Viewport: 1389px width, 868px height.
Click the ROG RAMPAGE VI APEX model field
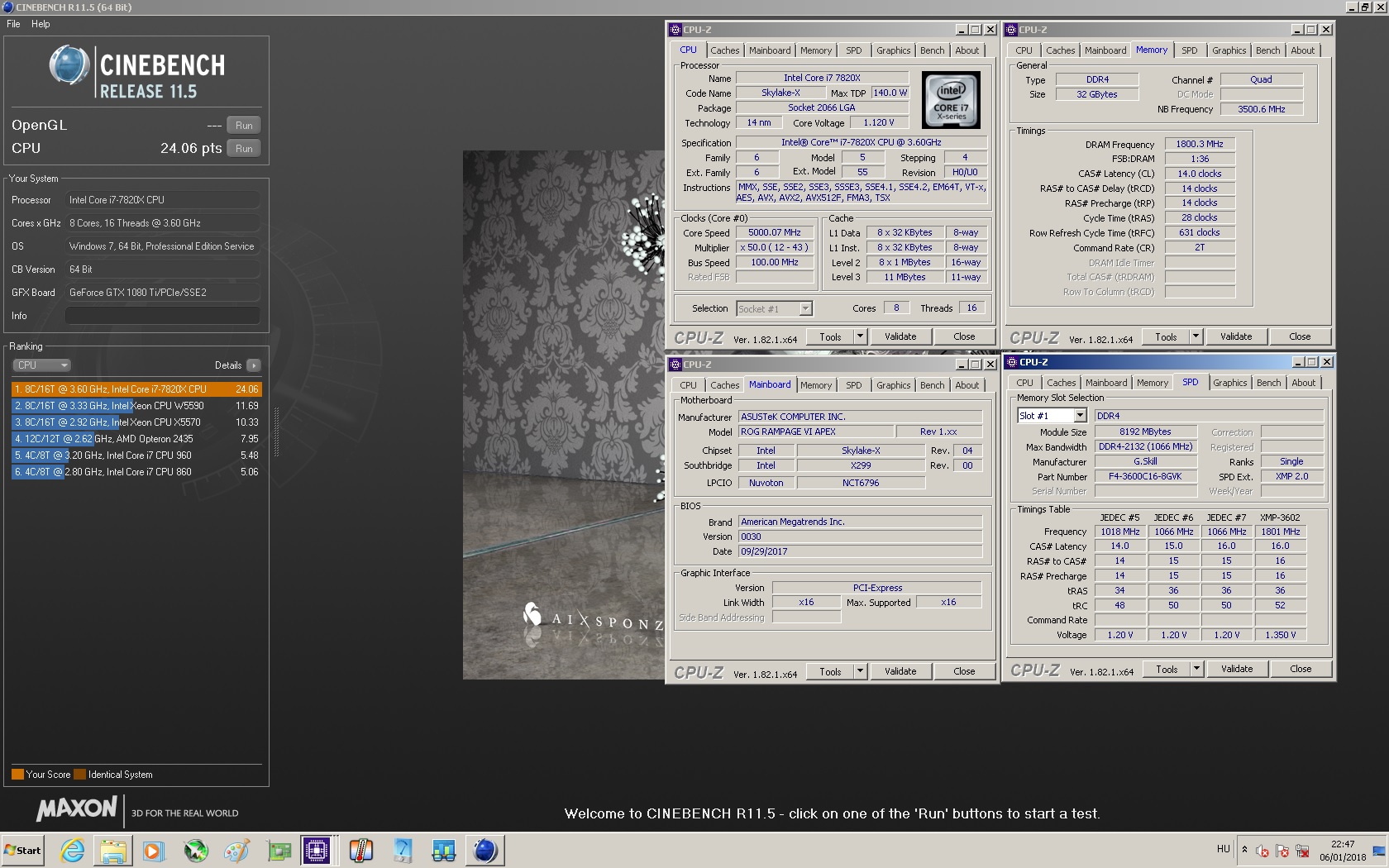[x=816, y=432]
